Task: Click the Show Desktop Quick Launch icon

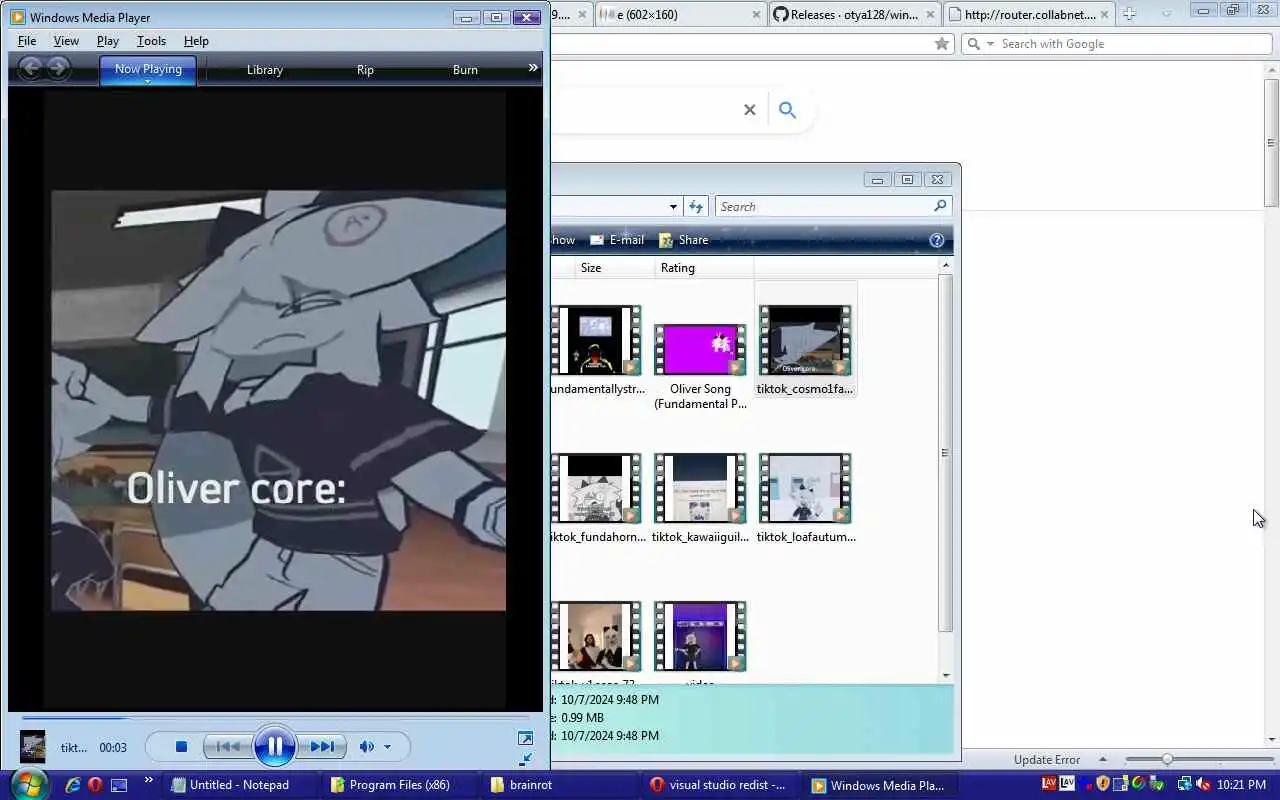Action: coord(119,785)
